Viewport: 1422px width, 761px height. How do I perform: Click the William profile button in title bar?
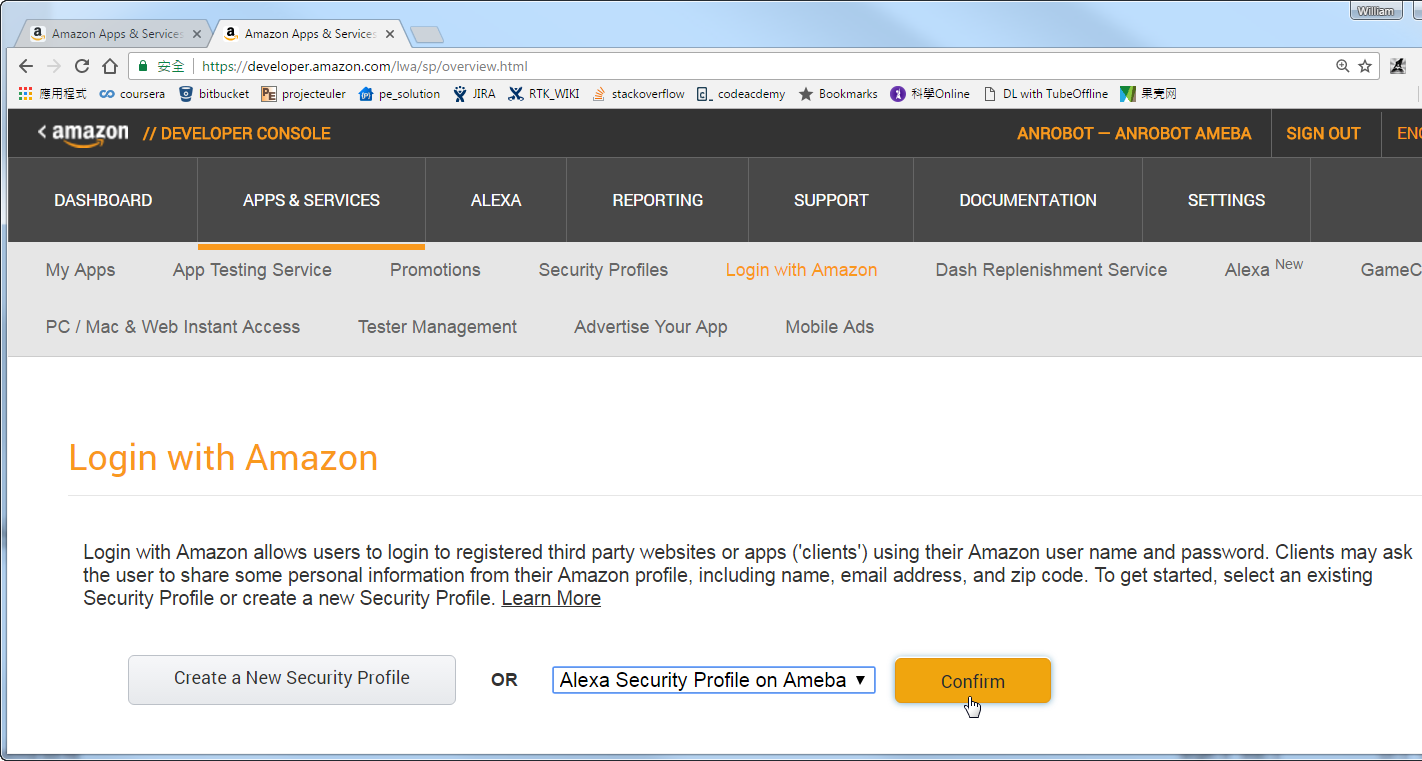(x=1377, y=11)
